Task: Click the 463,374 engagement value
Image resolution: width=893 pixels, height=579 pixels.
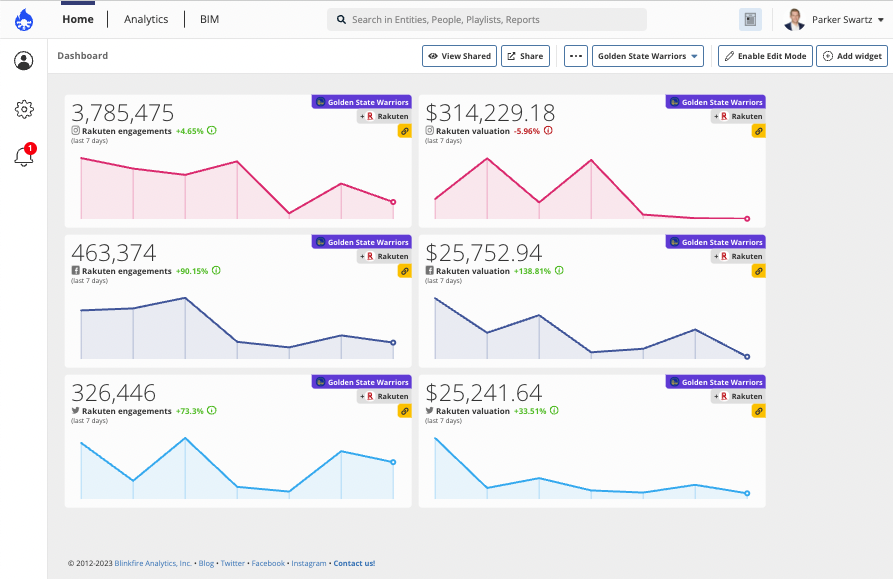Action: tap(114, 253)
